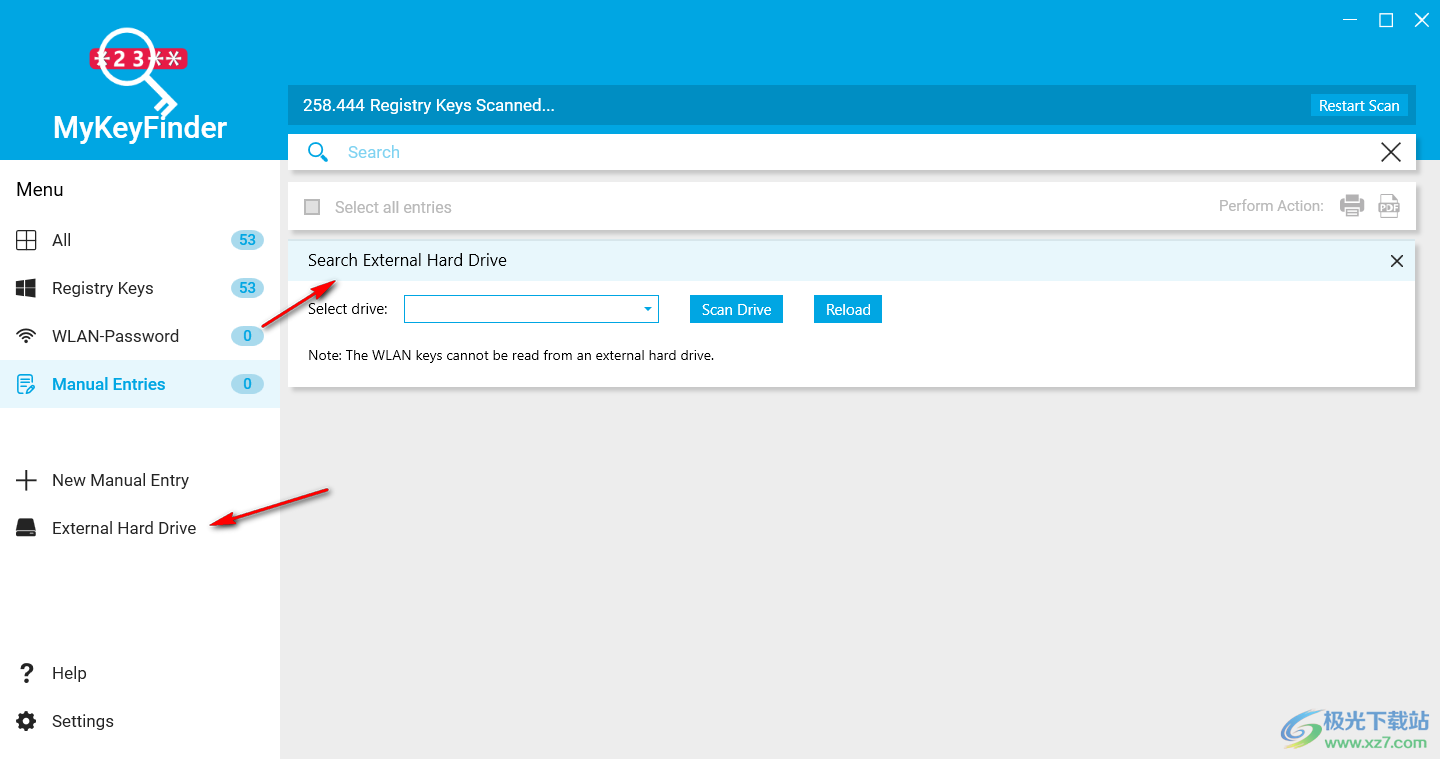
Task: Click the Select drive label
Action: (348, 309)
